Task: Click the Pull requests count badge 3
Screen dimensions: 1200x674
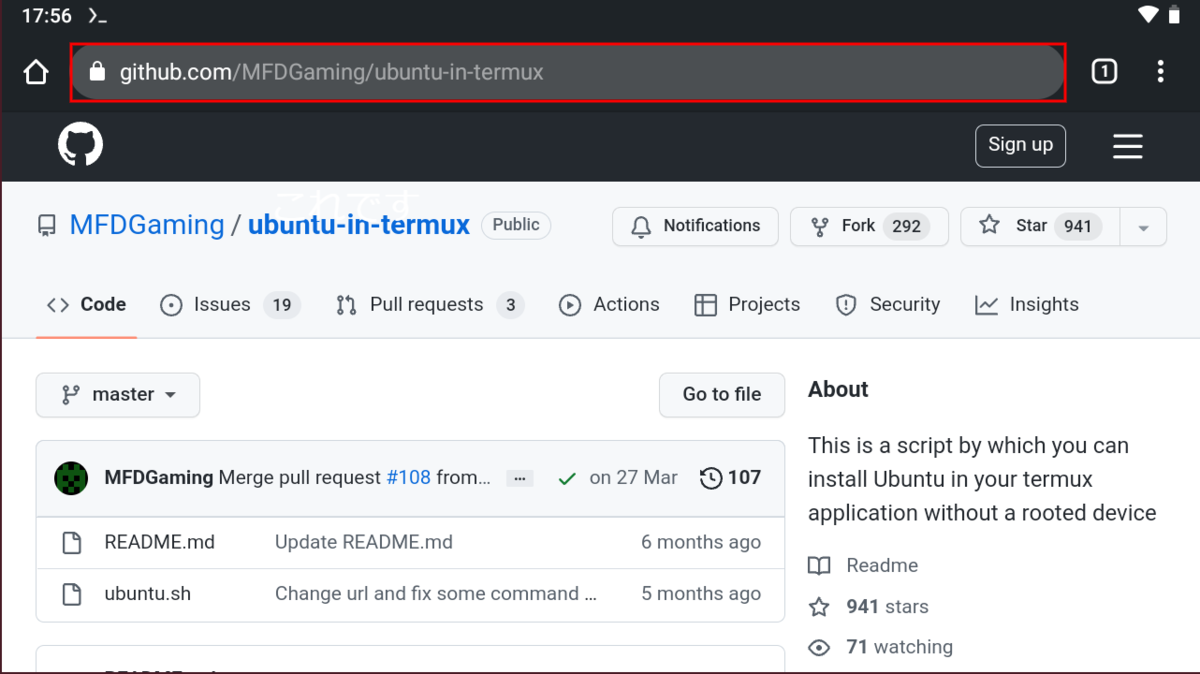Action: tap(510, 305)
